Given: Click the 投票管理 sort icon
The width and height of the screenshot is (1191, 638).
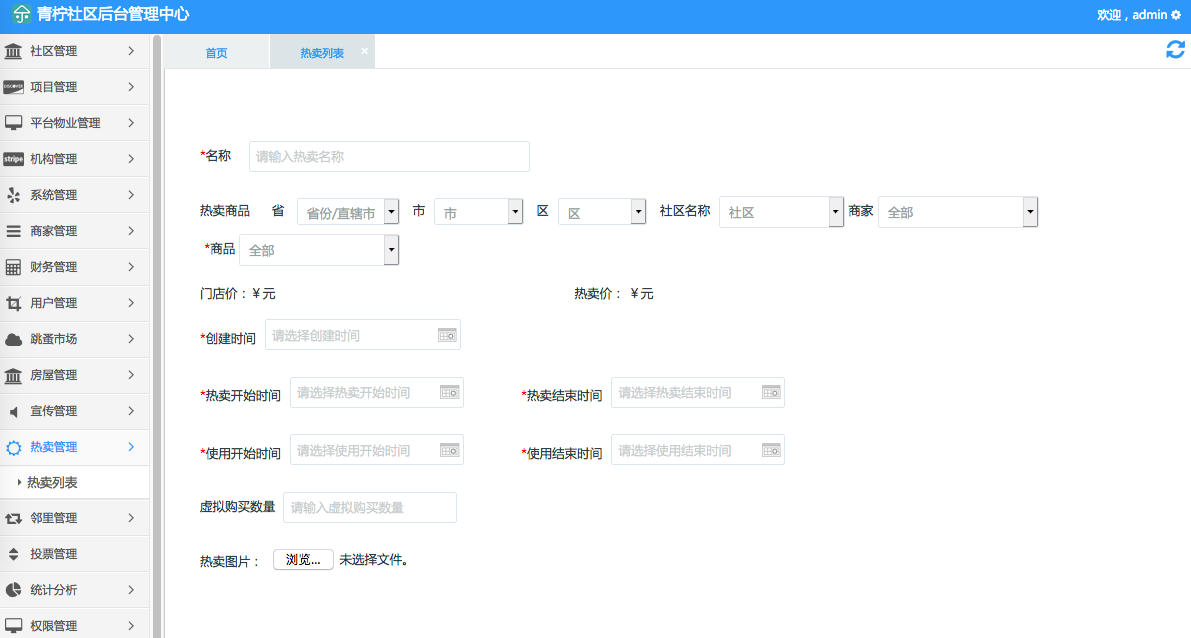Looking at the screenshot, I should click(x=13, y=554).
